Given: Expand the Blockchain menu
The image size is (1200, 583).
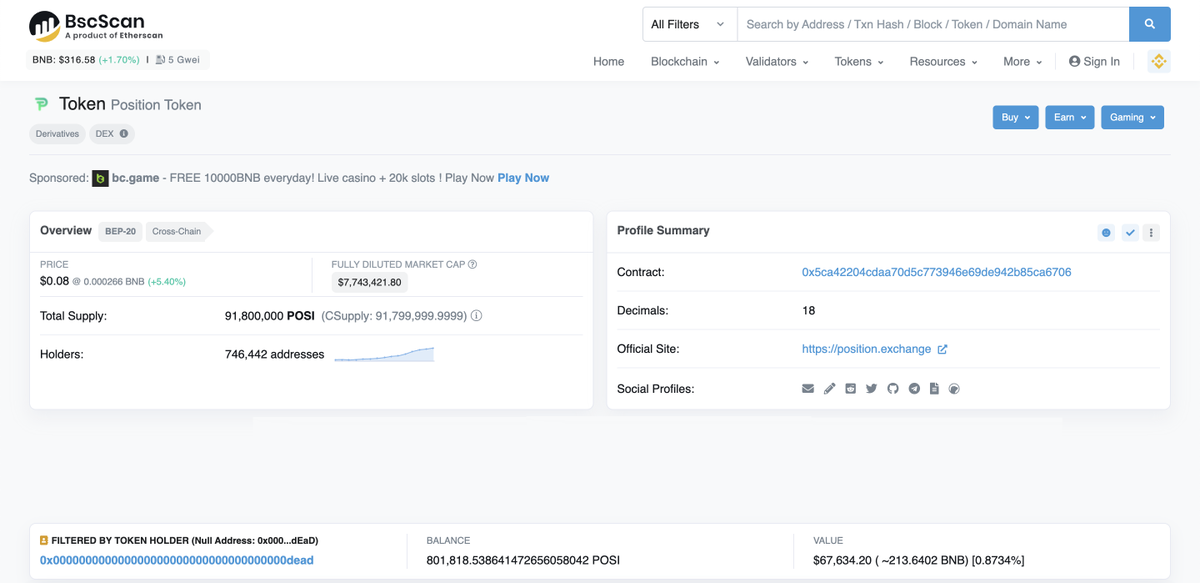Looking at the screenshot, I should 685,61.
